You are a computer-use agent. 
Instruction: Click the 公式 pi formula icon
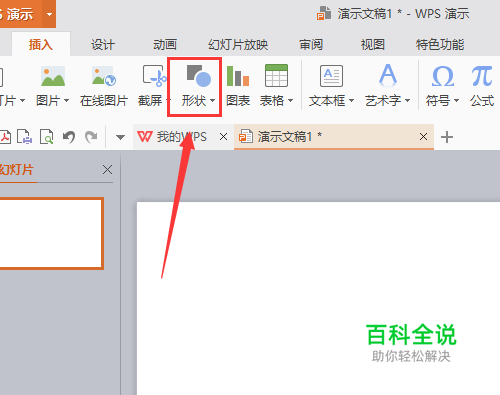pos(482,76)
